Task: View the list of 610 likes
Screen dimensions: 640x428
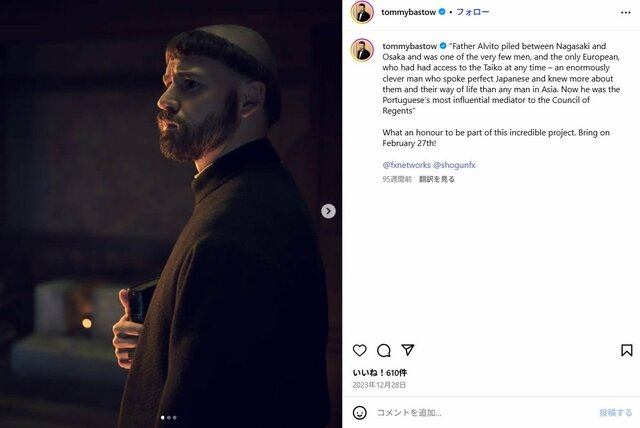Action: point(379,372)
